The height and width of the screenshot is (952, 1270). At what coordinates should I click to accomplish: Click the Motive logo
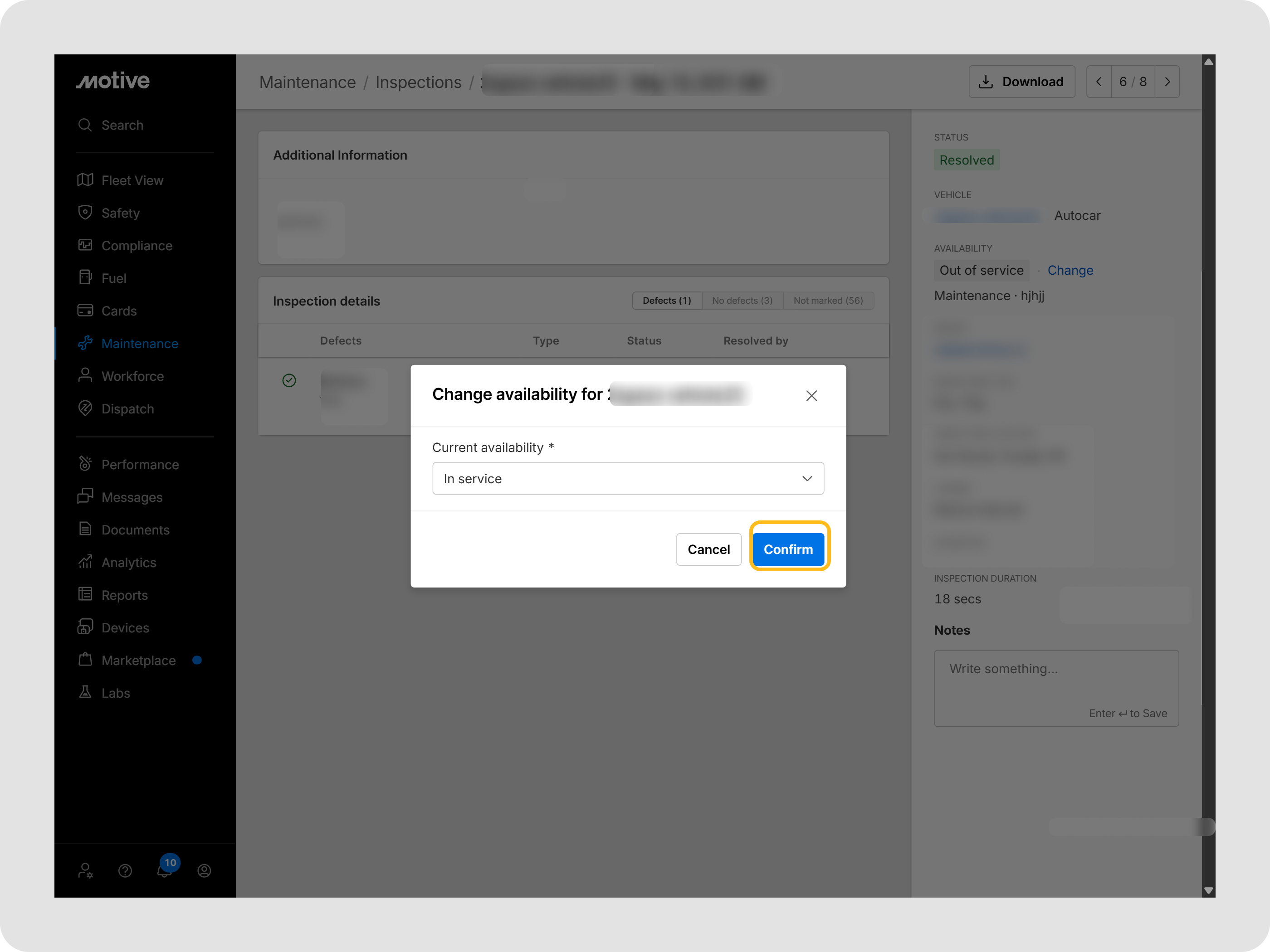click(x=113, y=81)
